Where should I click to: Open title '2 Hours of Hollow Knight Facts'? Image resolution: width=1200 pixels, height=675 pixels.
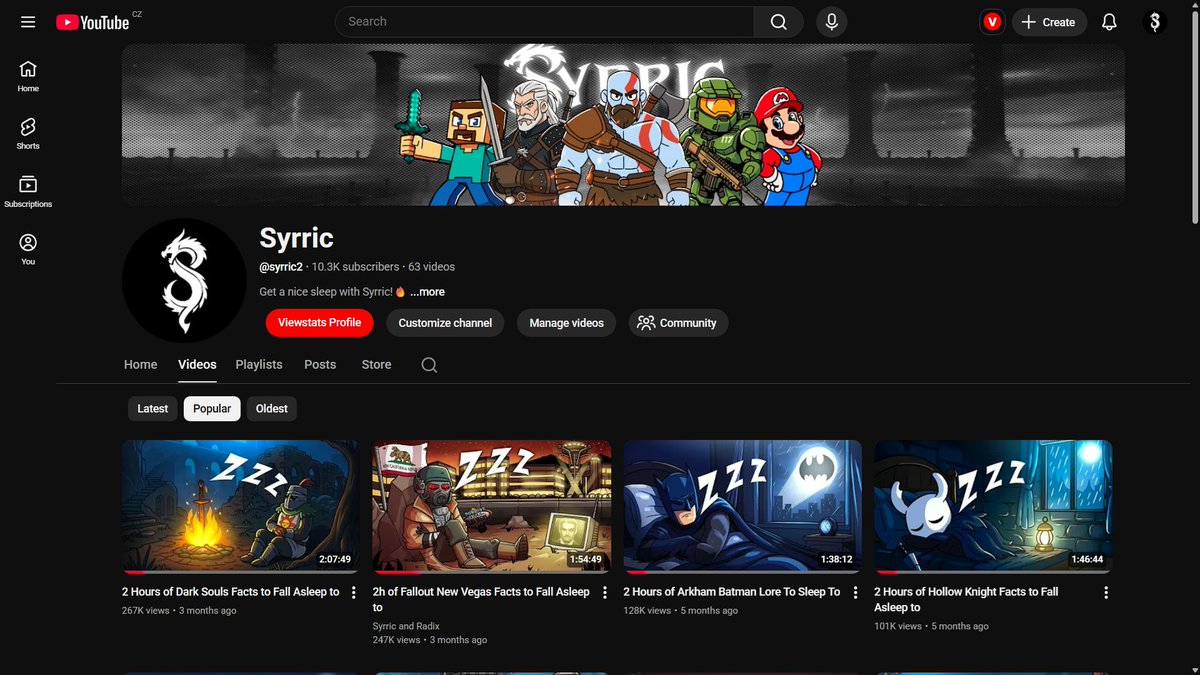click(966, 599)
